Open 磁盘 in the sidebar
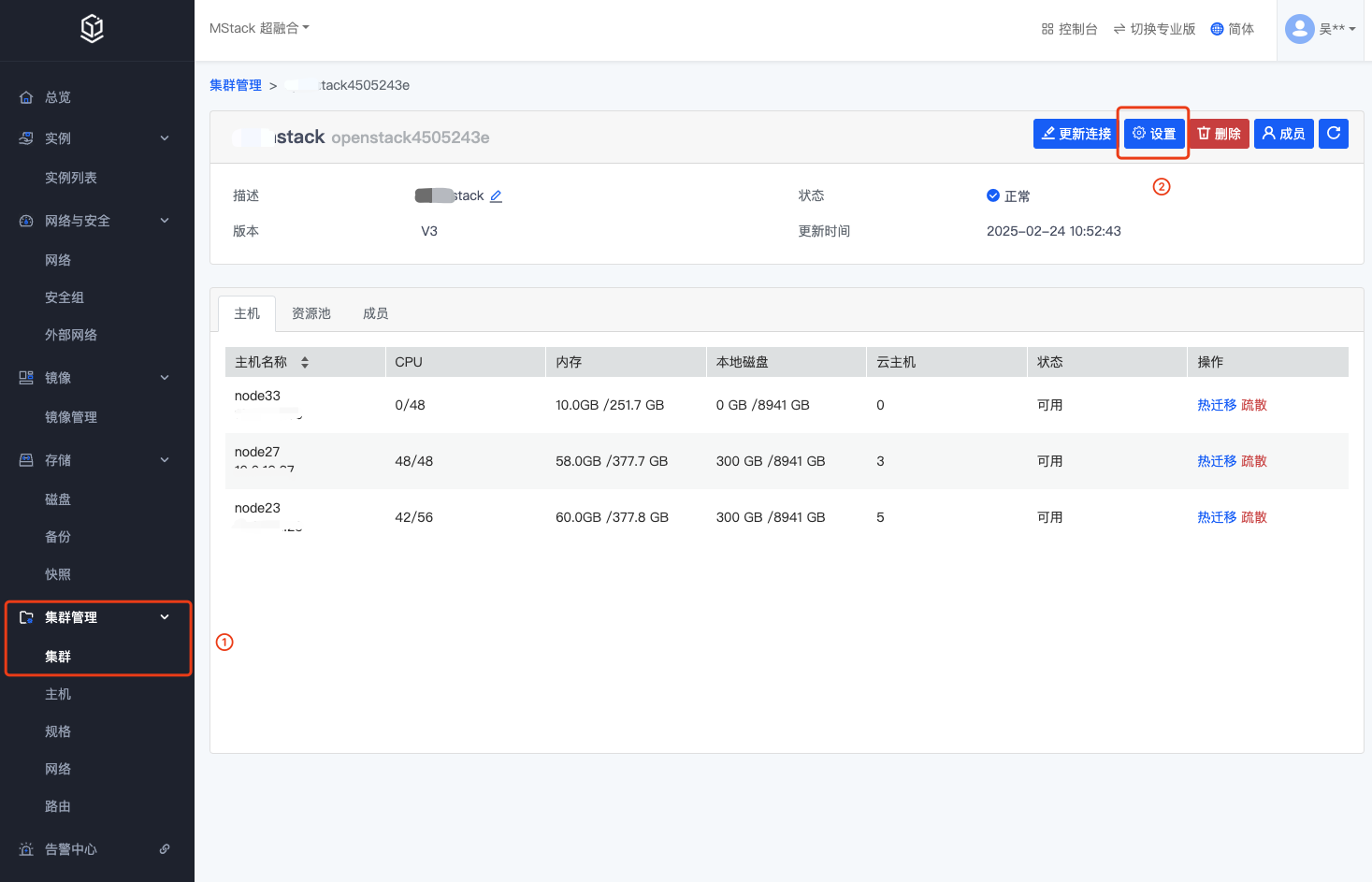Image resolution: width=1372 pixels, height=882 pixels. coord(58,499)
